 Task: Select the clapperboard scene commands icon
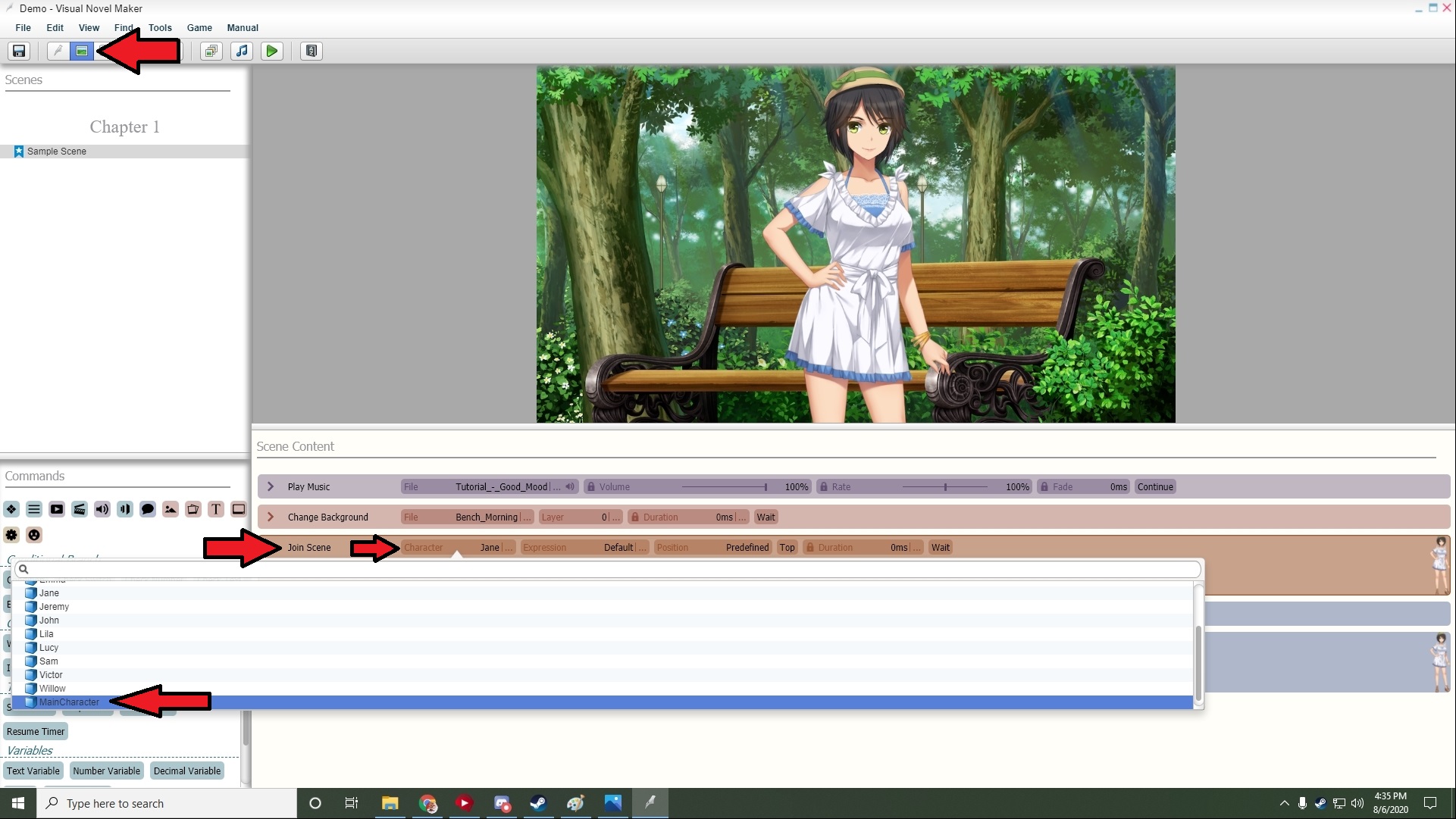point(80,509)
